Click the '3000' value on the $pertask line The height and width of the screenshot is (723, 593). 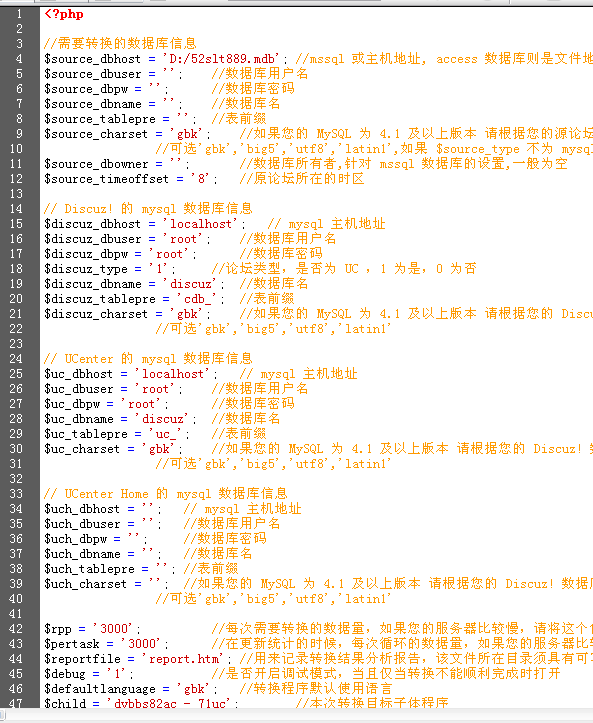[141, 644]
